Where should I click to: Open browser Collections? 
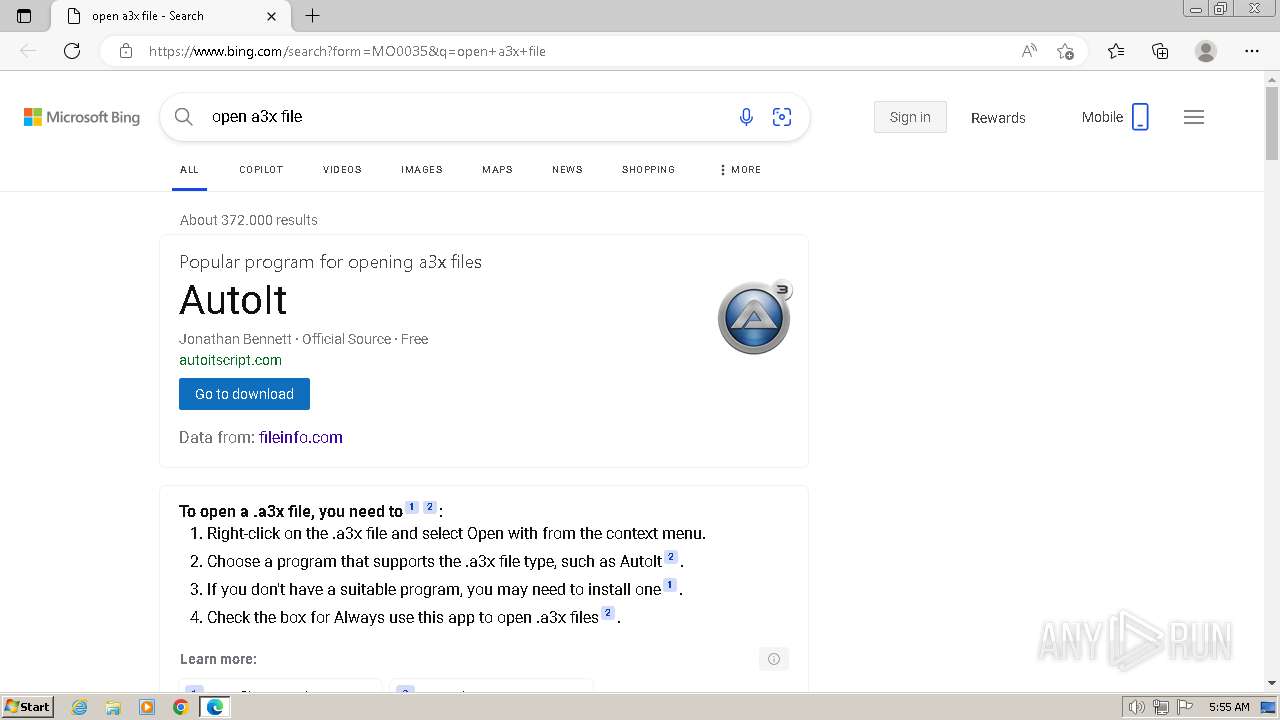[1160, 51]
